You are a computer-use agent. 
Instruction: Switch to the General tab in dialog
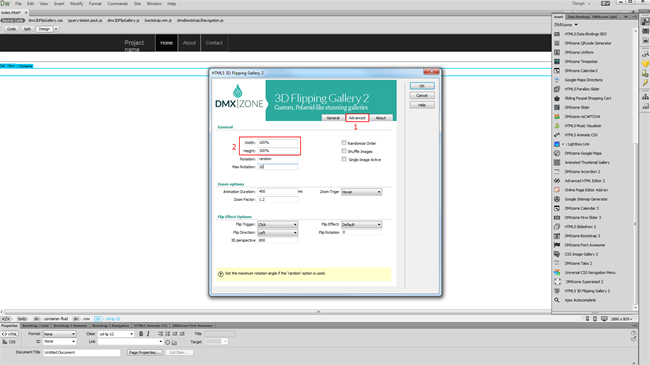[x=333, y=118]
